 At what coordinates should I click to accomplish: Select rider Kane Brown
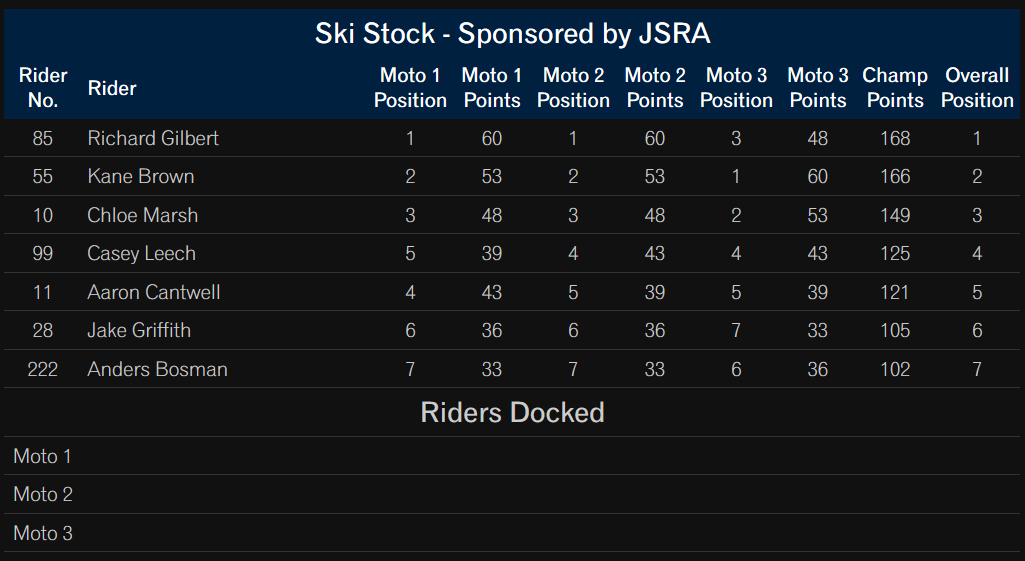141,177
